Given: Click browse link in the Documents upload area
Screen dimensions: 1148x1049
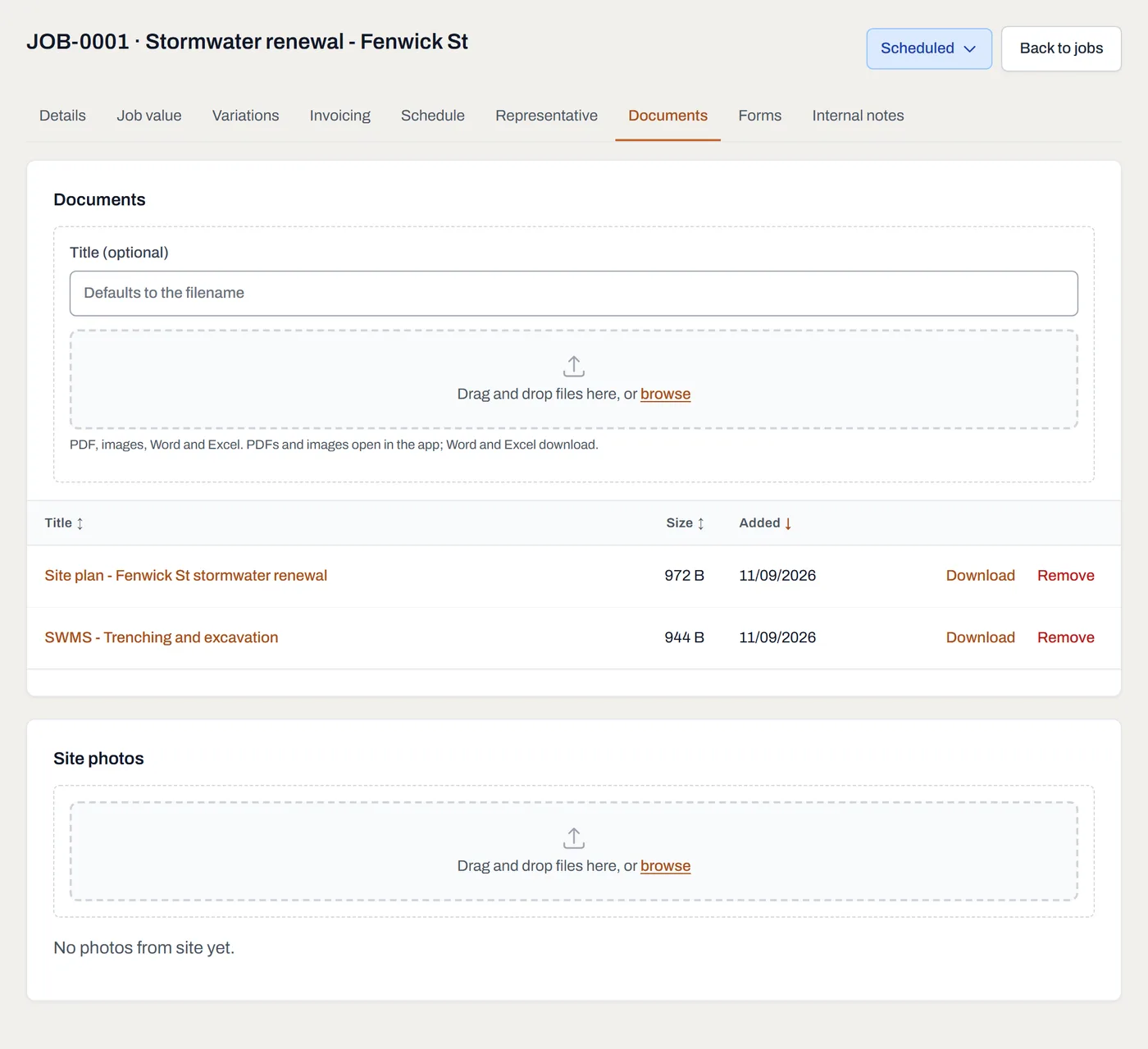Looking at the screenshot, I should (x=665, y=394).
